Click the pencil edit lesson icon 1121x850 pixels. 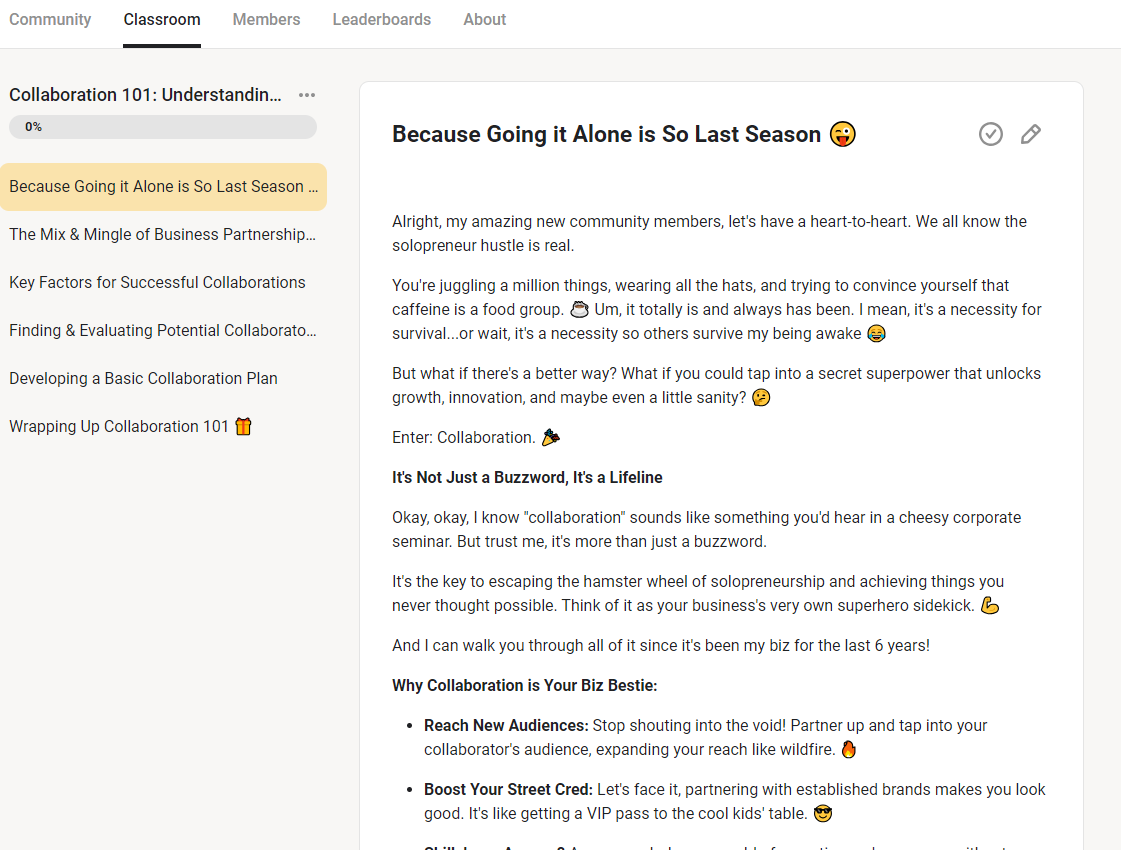(1031, 134)
